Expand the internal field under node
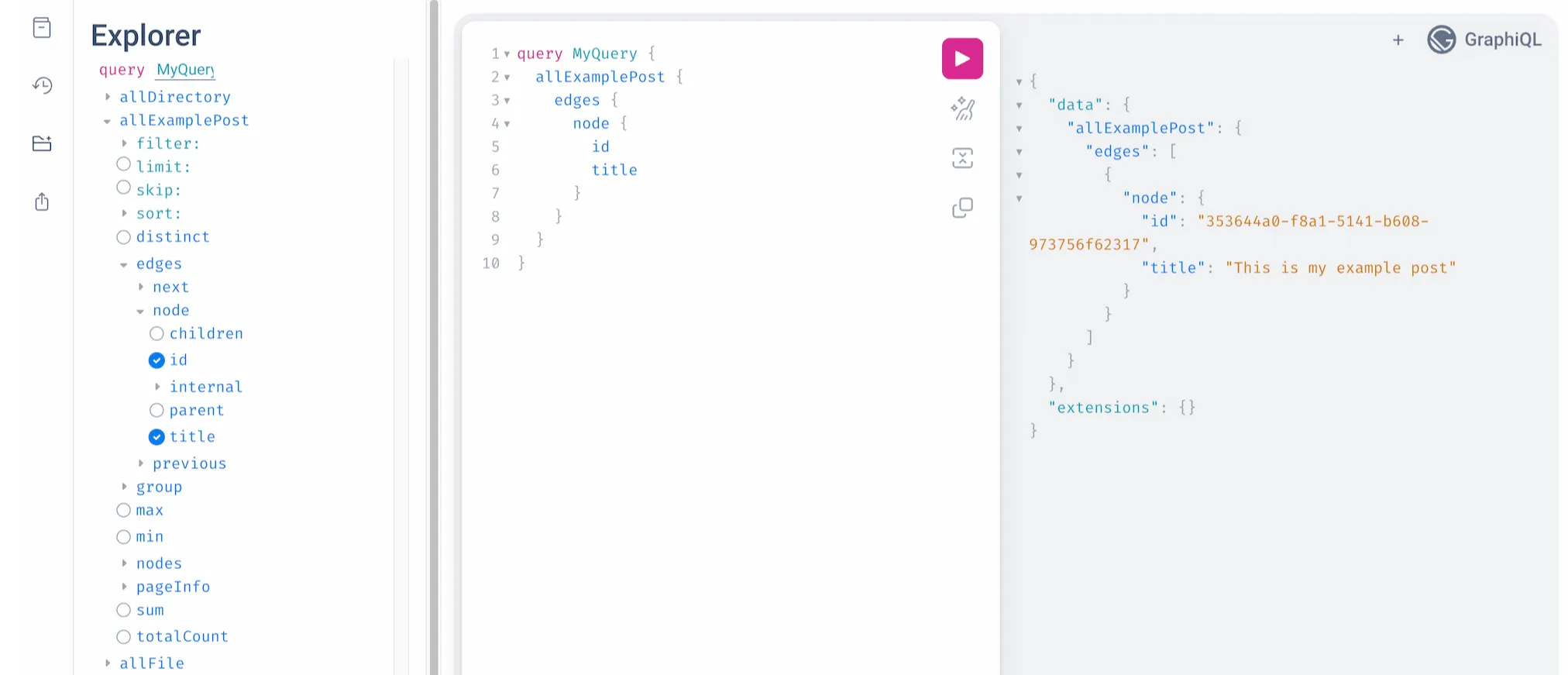Screen dimensions: 1568x675 pyautogui.click(x=157, y=387)
